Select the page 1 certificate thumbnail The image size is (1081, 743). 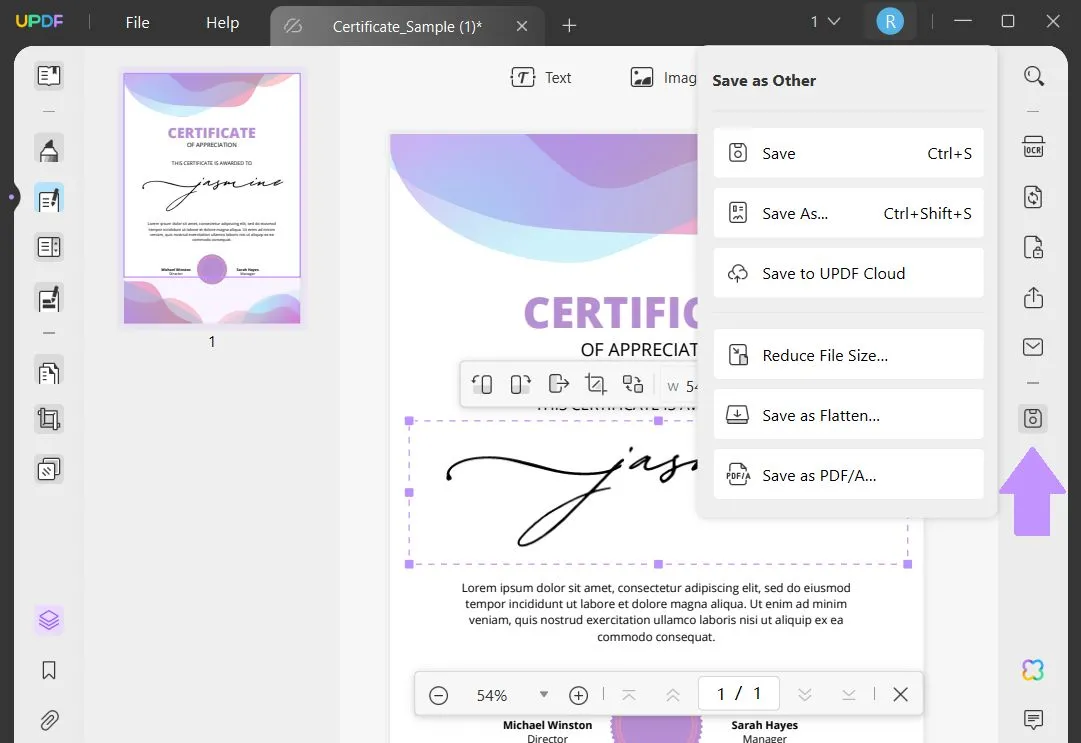click(212, 199)
